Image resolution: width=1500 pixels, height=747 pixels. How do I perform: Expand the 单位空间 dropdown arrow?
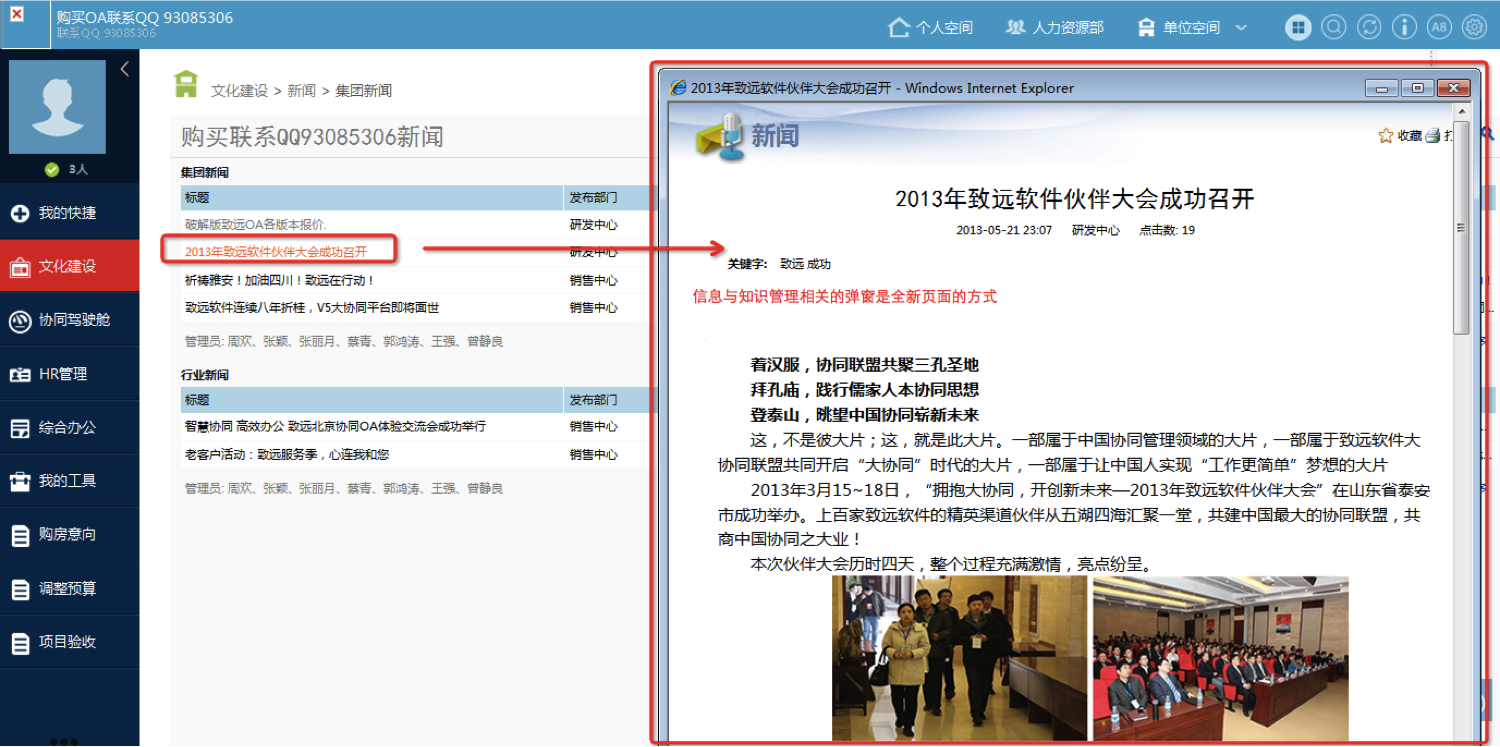tap(1241, 28)
